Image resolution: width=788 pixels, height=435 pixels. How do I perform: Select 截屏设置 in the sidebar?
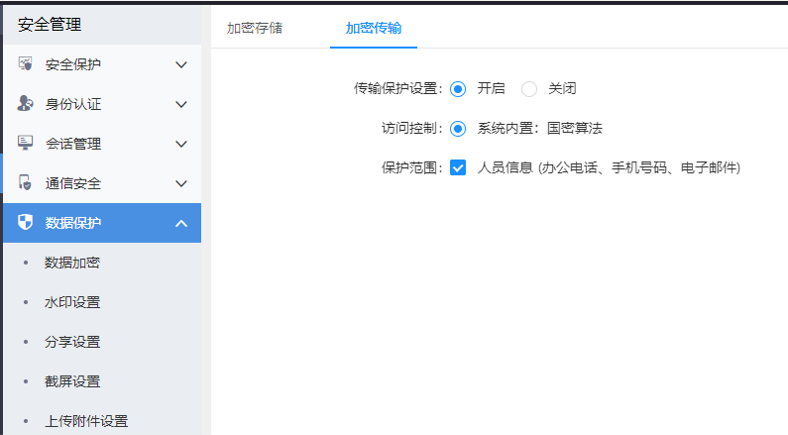pos(72,381)
